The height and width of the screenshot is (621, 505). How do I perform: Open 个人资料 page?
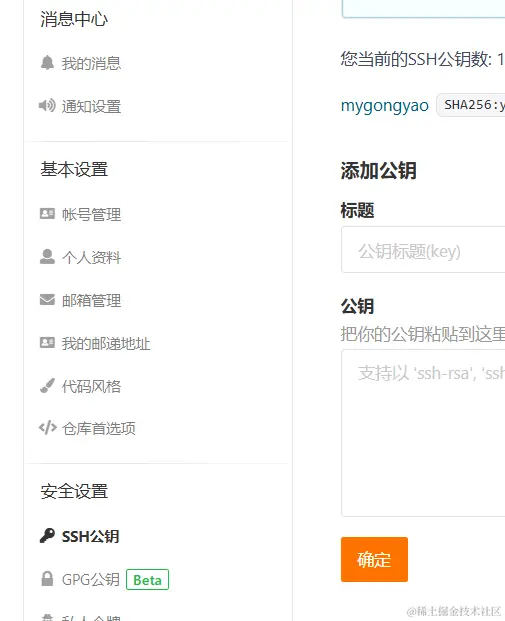click(x=91, y=257)
